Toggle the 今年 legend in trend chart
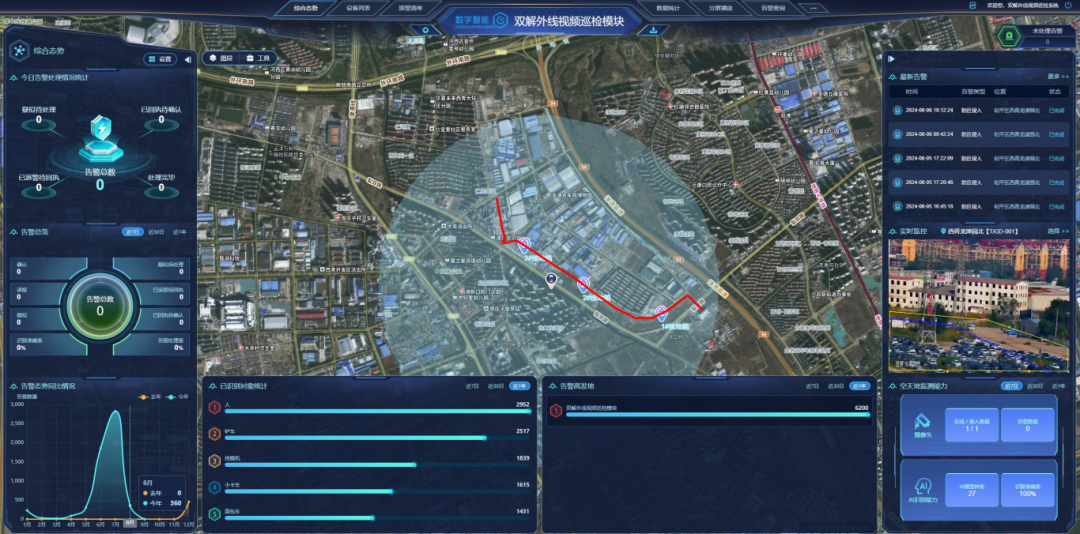 176,397
